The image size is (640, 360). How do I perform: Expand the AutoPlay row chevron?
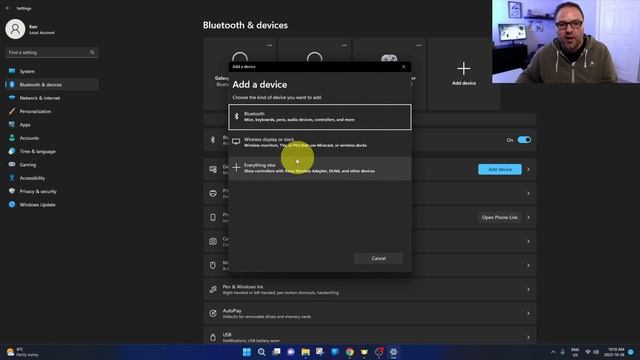(x=528, y=313)
